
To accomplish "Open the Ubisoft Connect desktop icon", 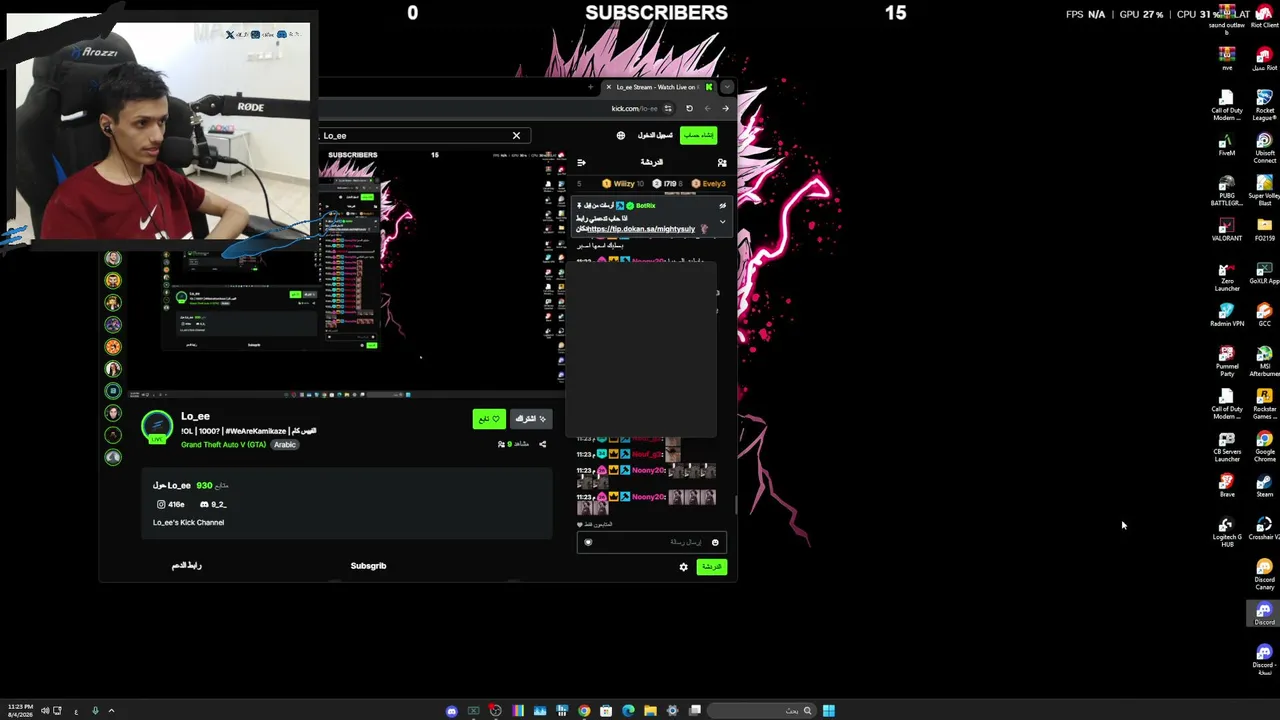I will (1264, 149).
